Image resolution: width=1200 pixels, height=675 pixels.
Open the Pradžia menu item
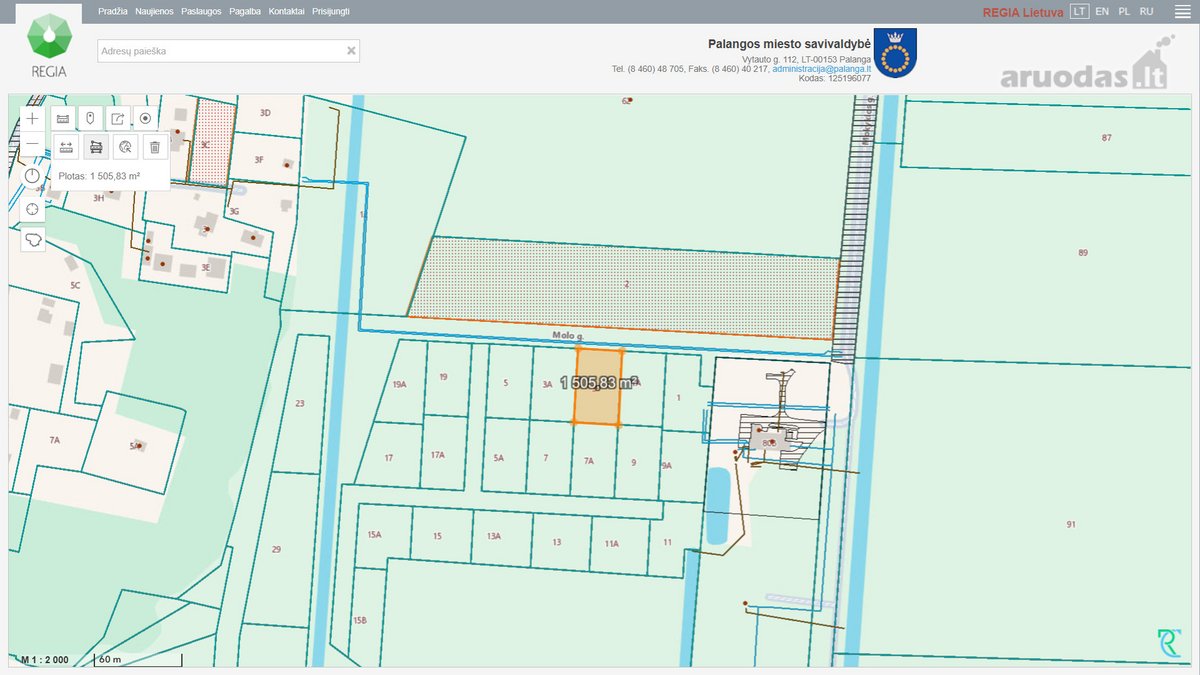coord(113,11)
